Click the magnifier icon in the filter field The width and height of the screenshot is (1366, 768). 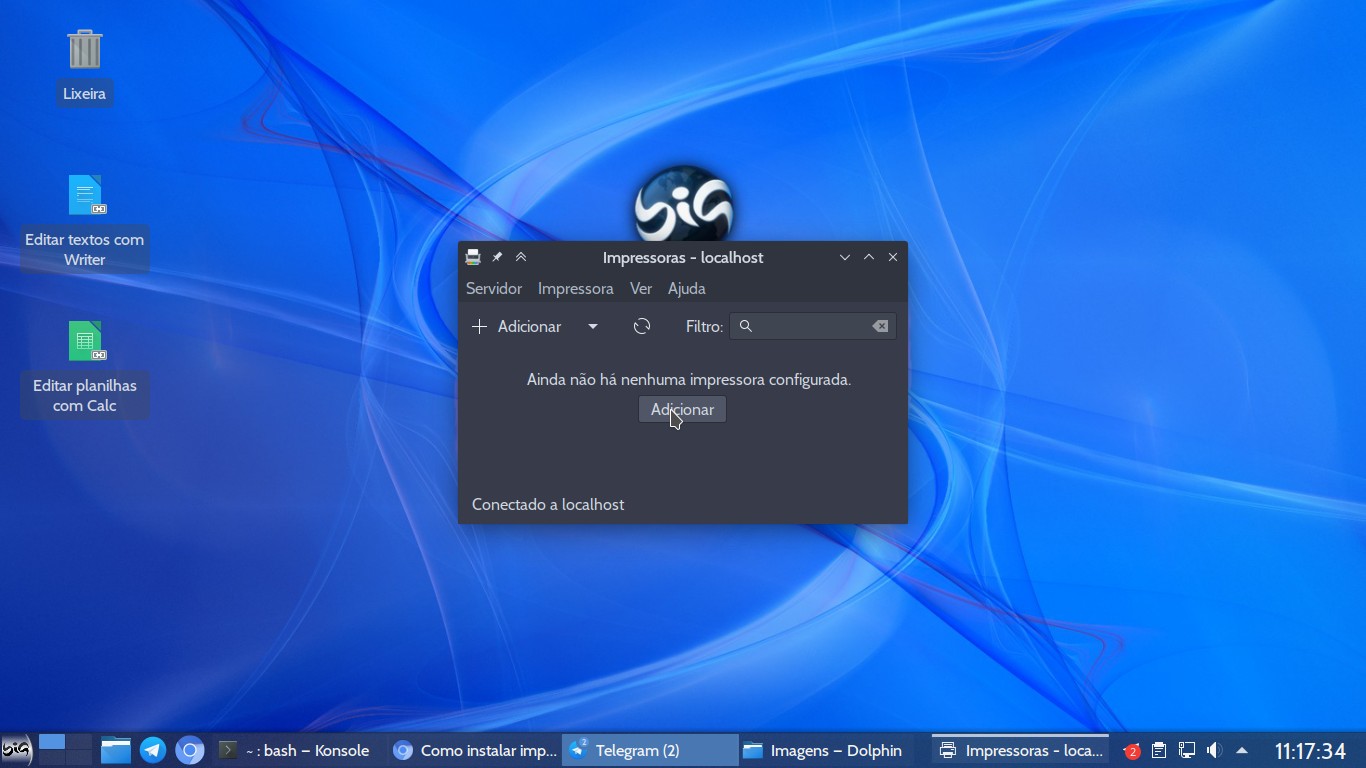pos(746,326)
